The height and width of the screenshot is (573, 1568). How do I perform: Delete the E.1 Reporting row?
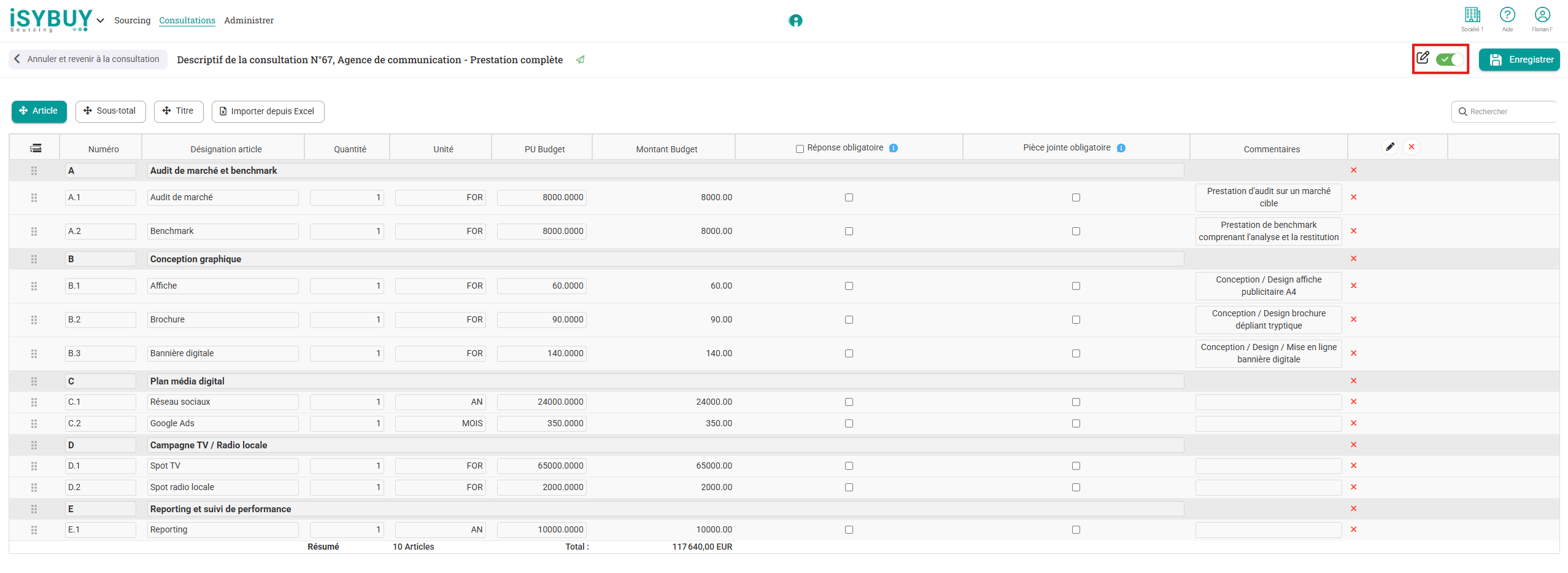1354,529
